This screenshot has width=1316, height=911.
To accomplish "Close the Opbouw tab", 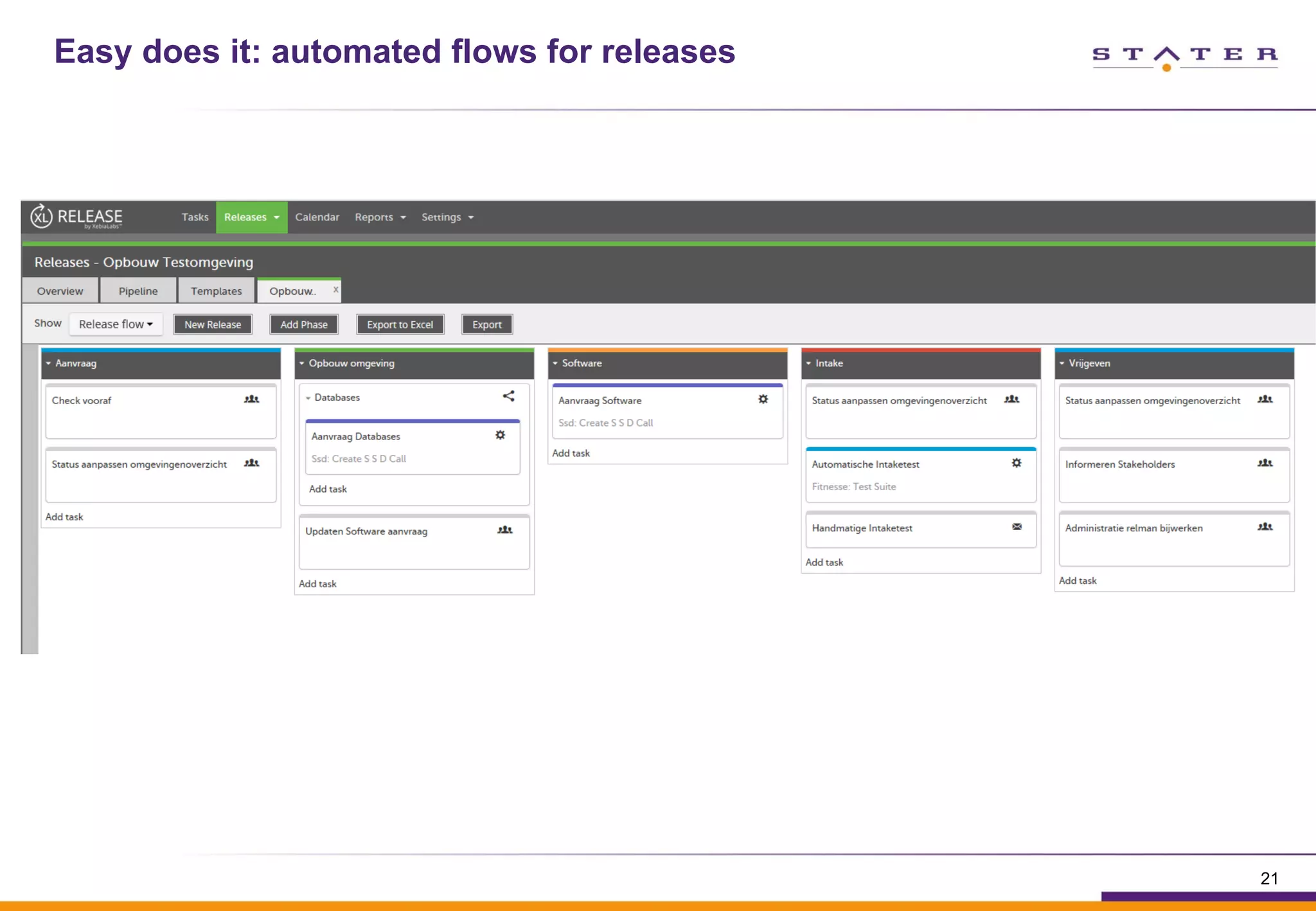I will pos(335,290).
